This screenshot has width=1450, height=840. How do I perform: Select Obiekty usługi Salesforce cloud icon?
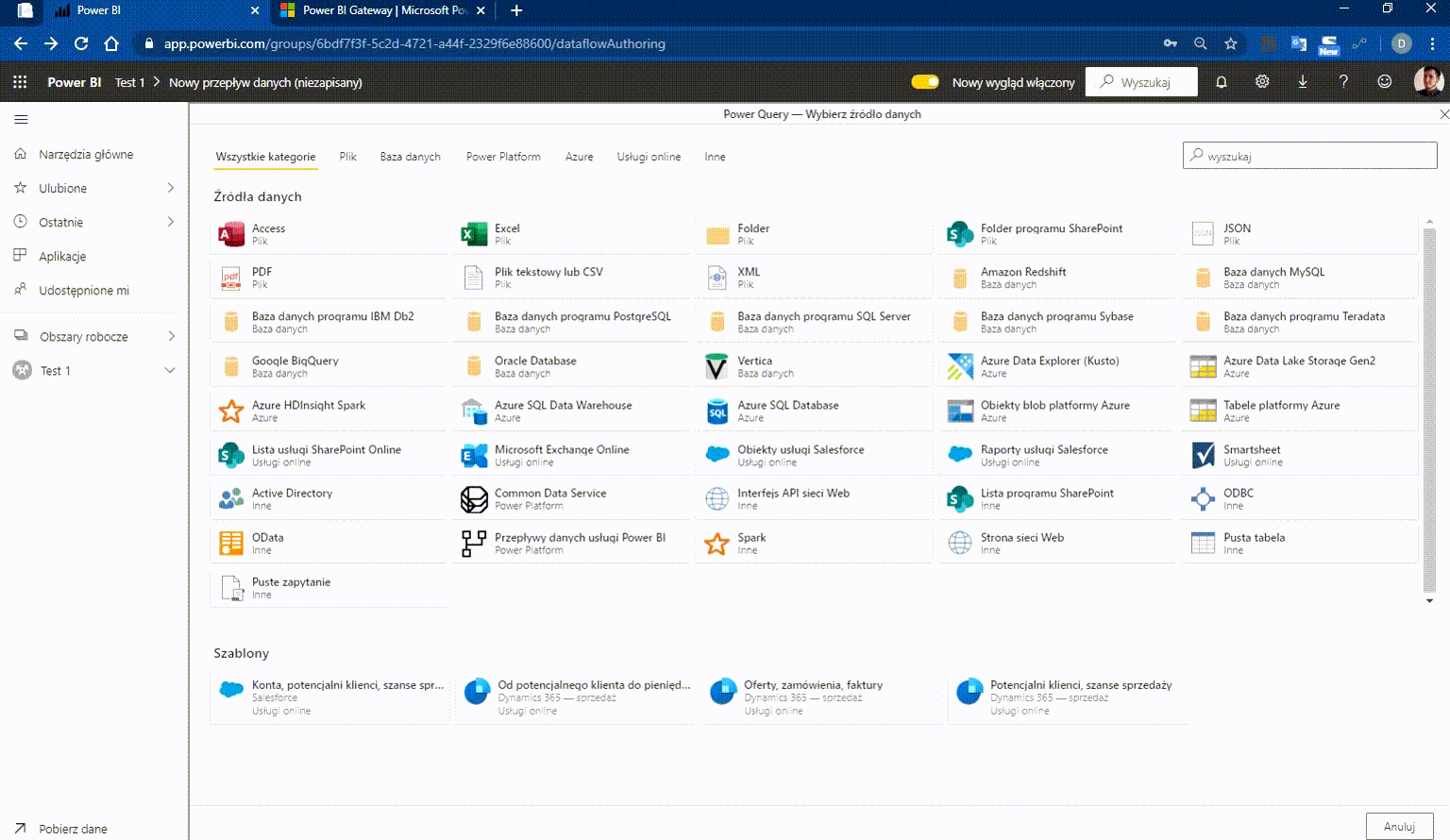[x=717, y=455]
